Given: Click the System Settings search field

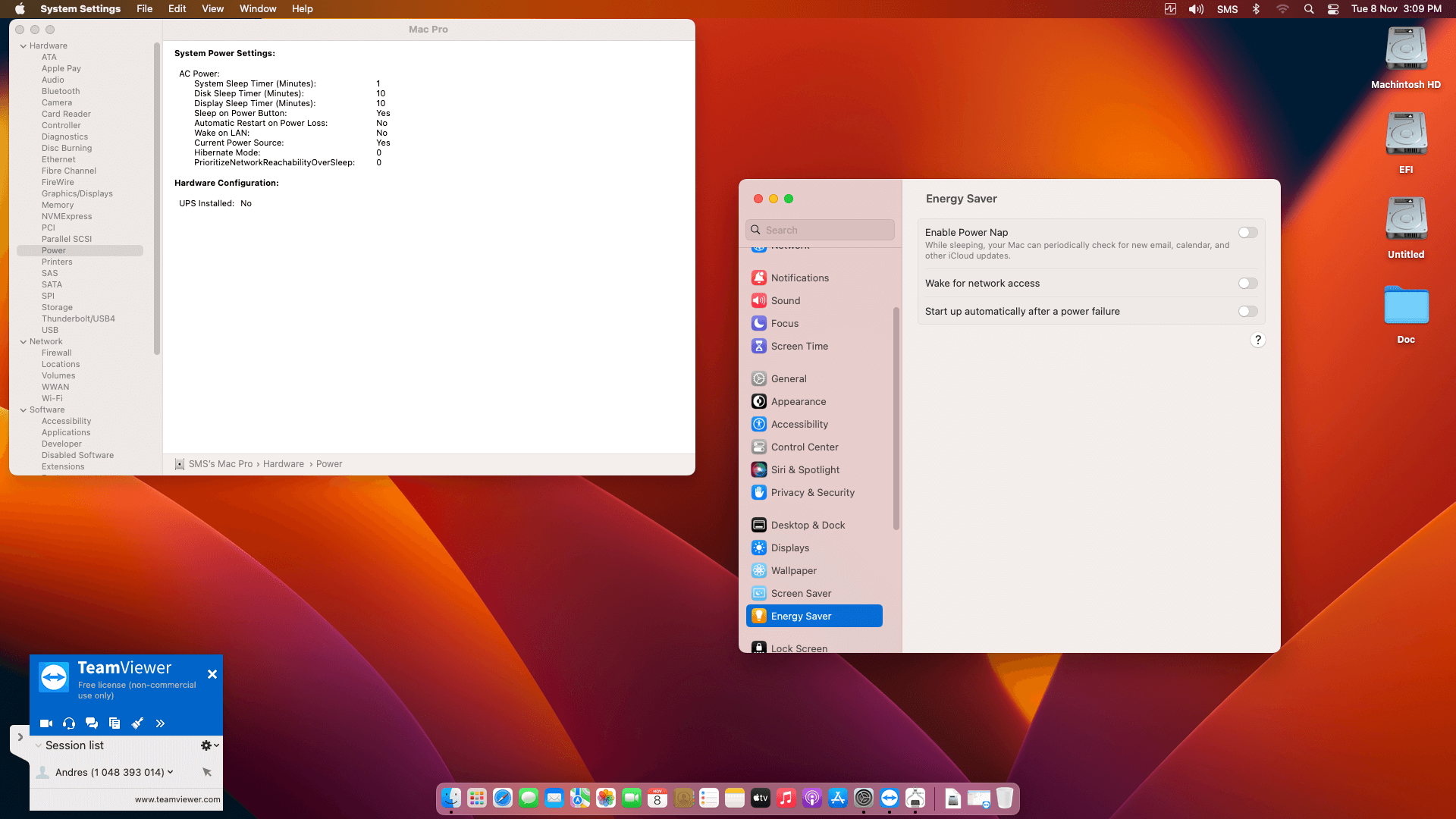Looking at the screenshot, I should [820, 230].
